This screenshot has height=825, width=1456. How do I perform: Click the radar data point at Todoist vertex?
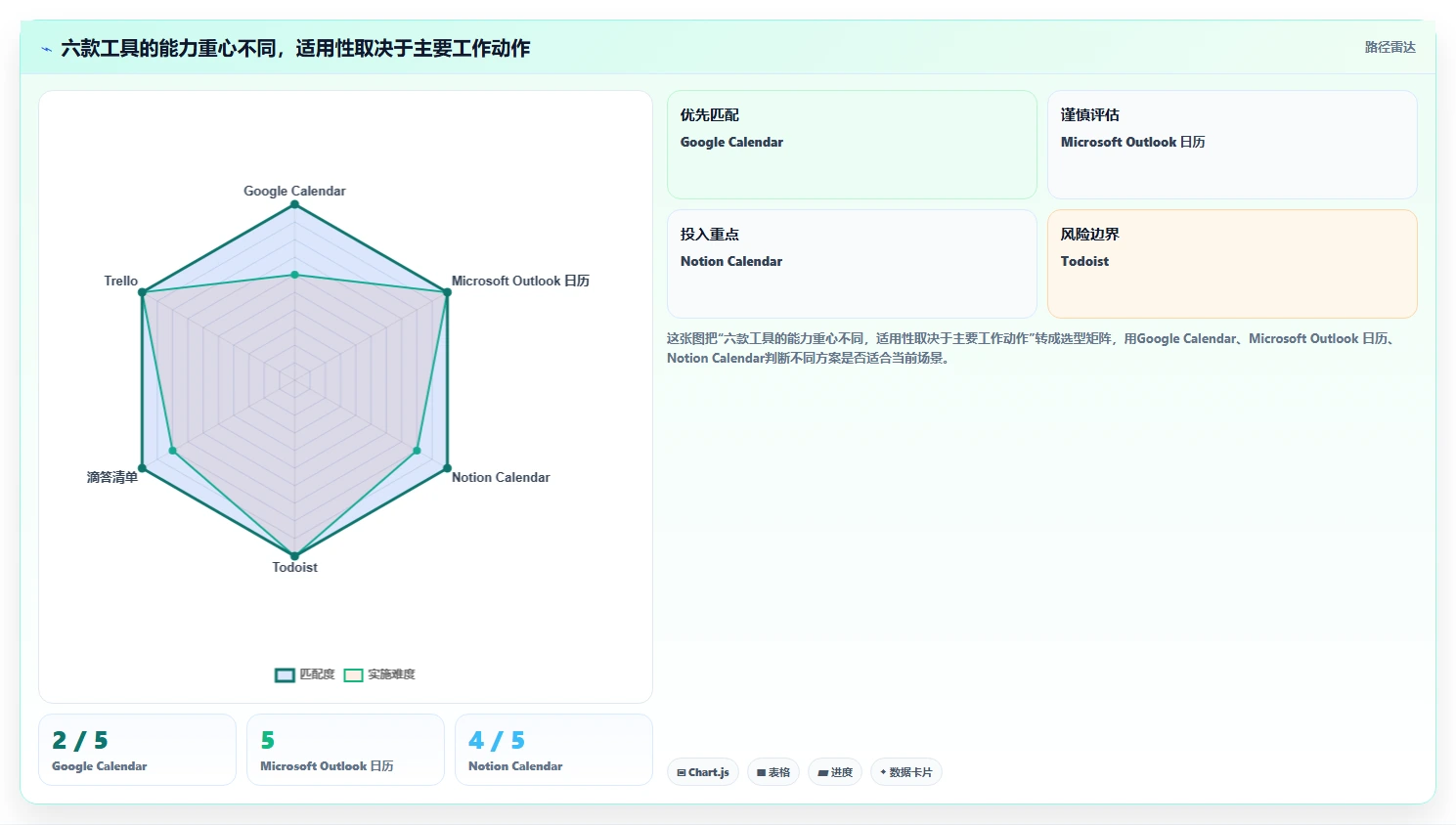point(294,556)
